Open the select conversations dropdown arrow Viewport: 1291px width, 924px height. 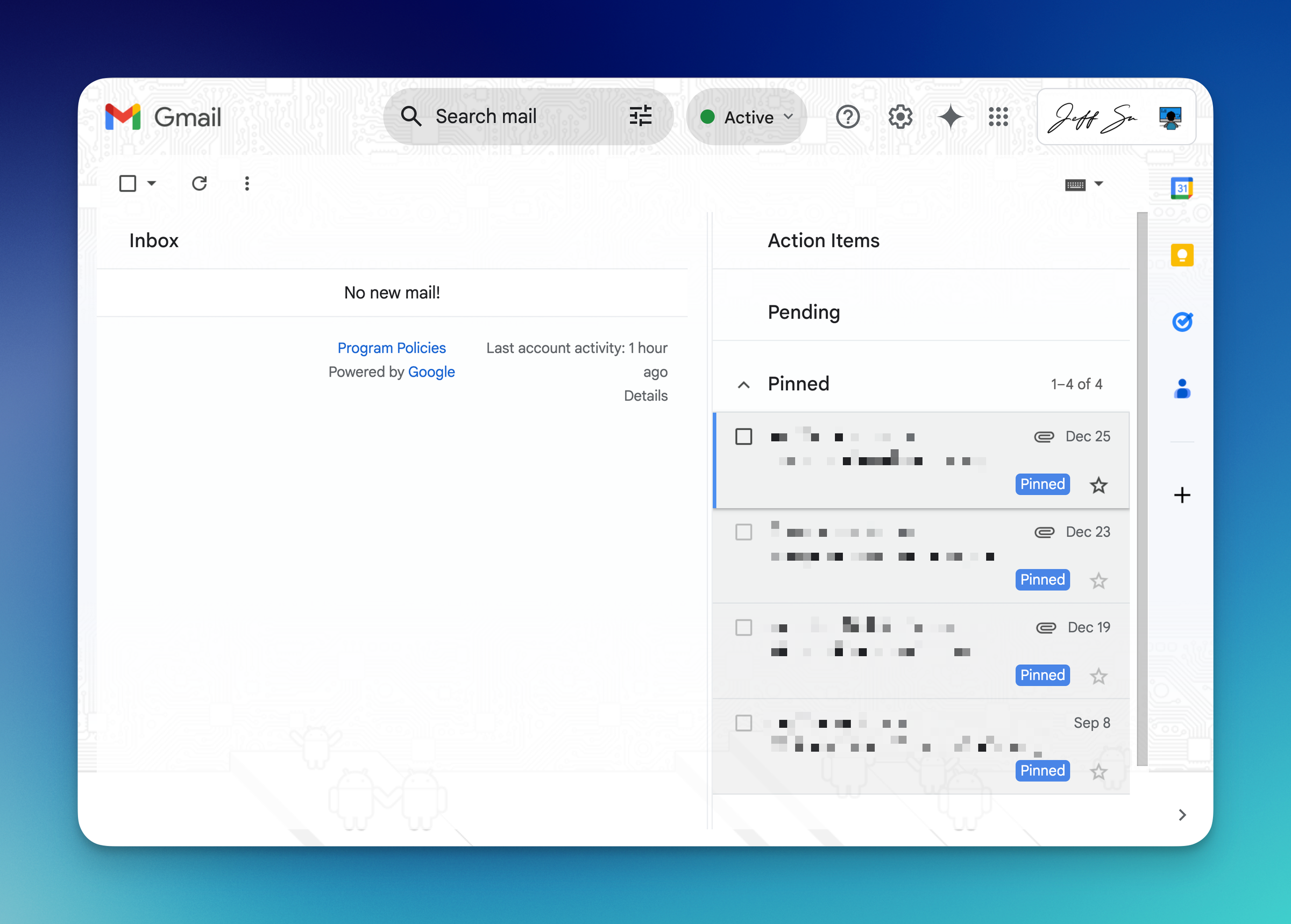point(151,183)
